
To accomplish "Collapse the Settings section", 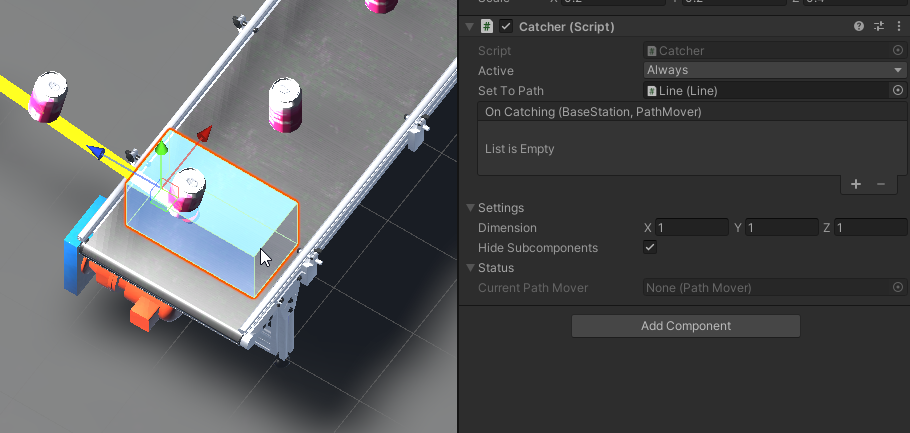I will pyautogui.click(x=470, y=208).
